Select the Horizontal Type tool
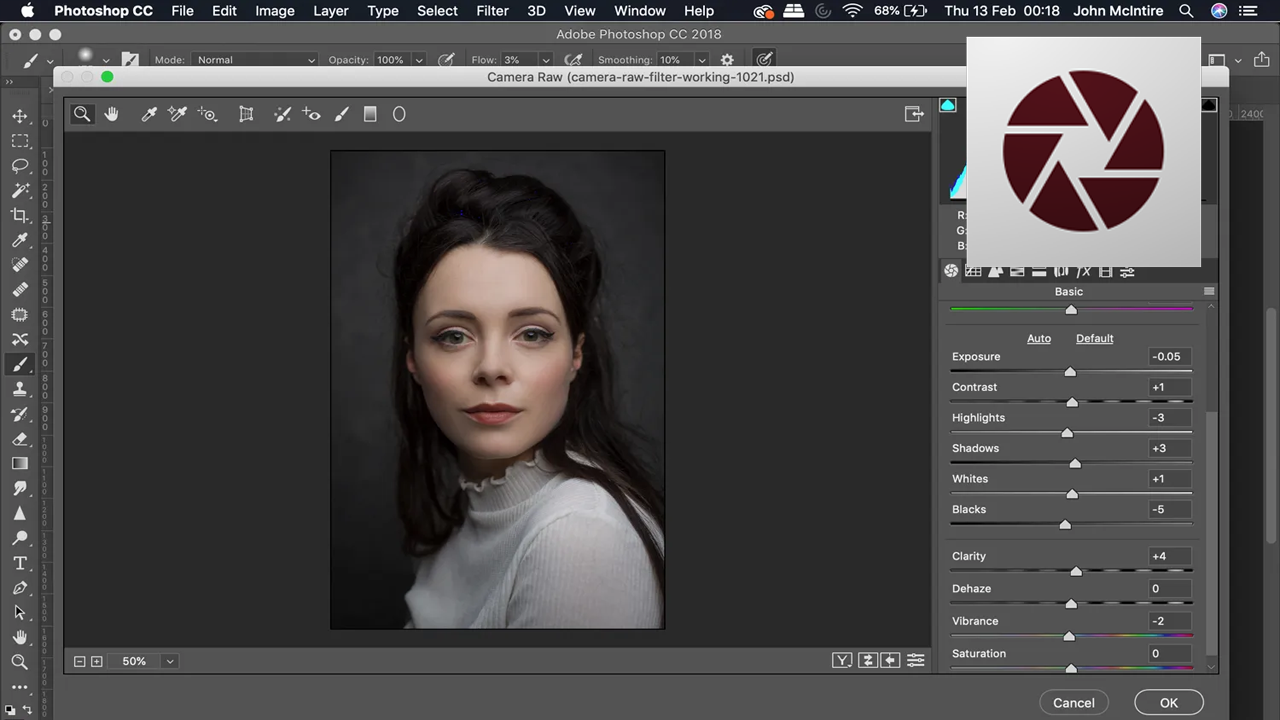The width and height of the screenshot is (1280, 720). click(x=20, y=563)
